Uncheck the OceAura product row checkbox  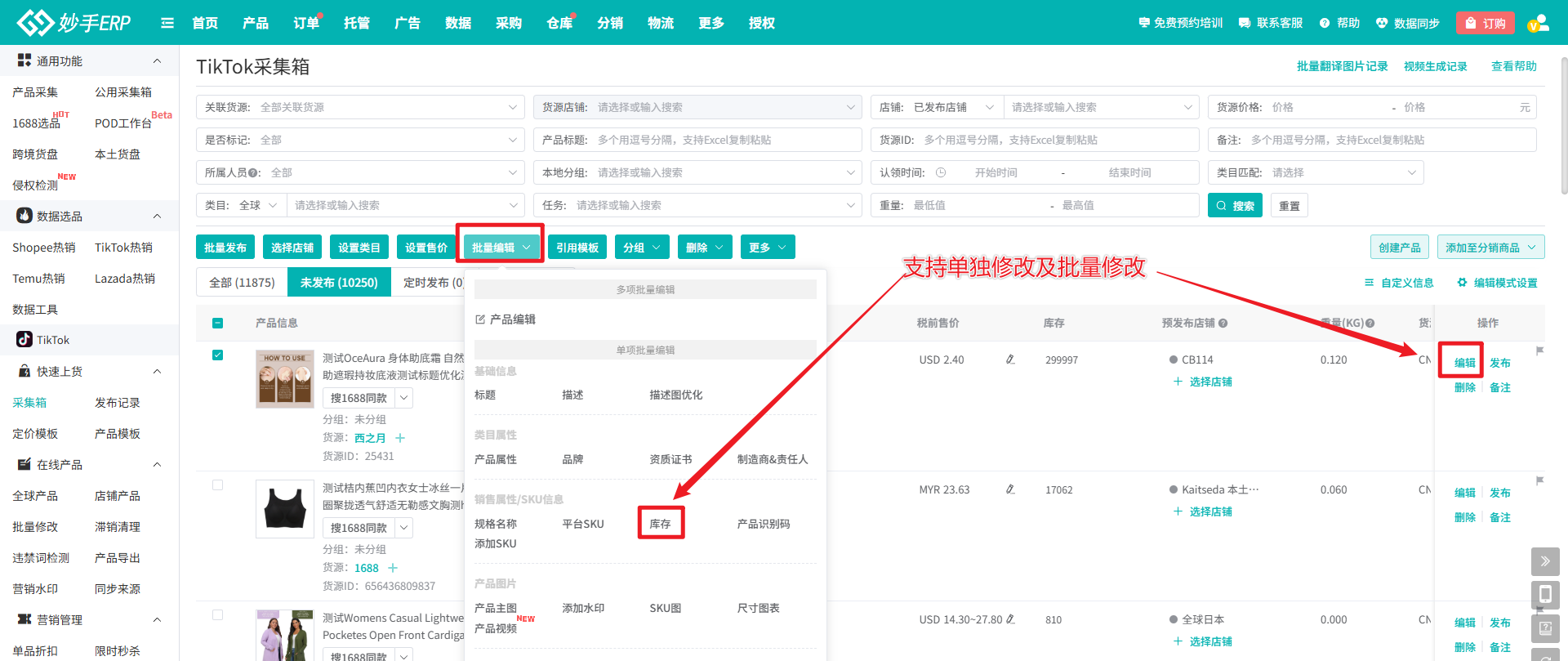(217, 355)
